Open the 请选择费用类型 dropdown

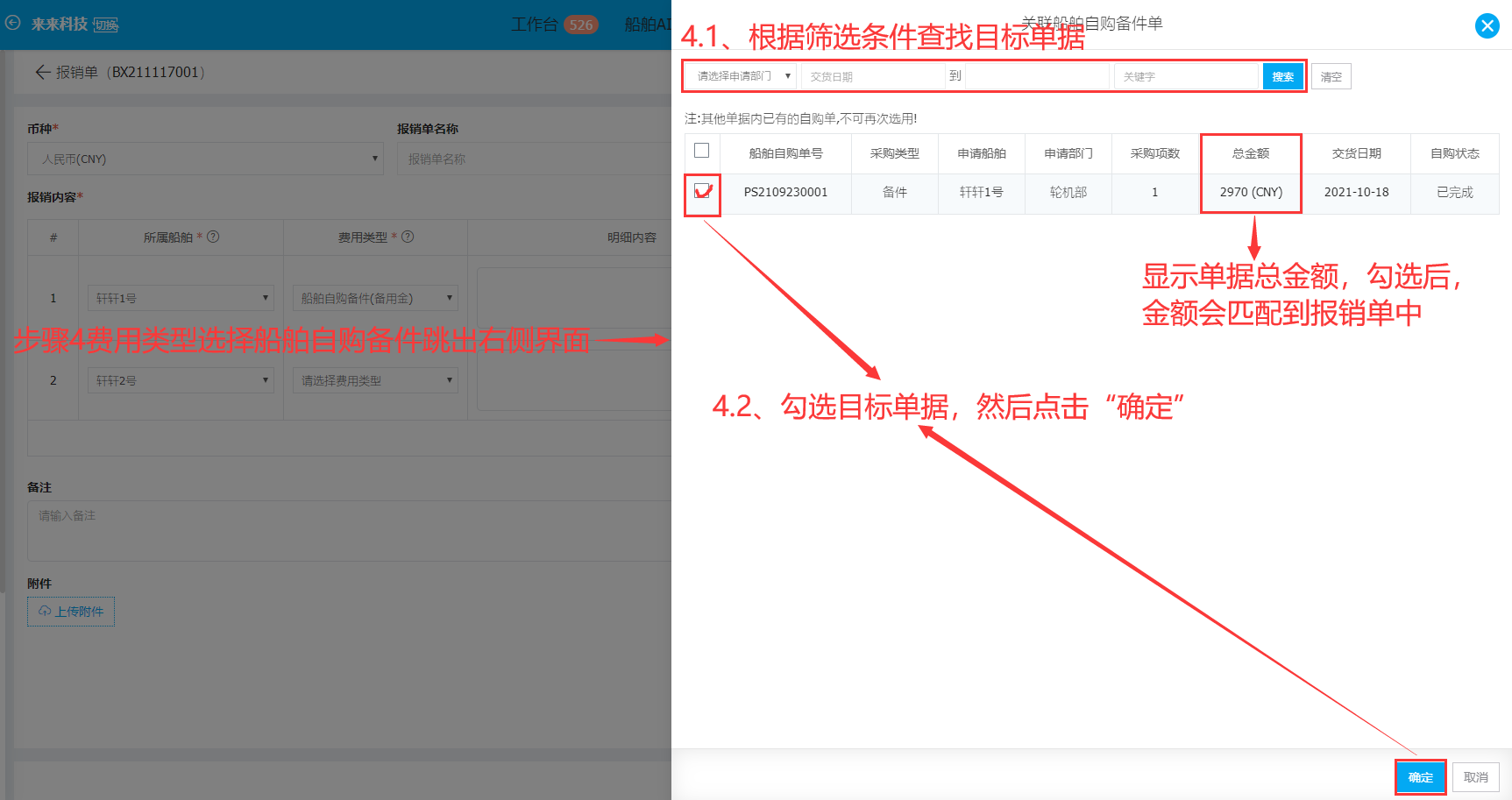375,380
